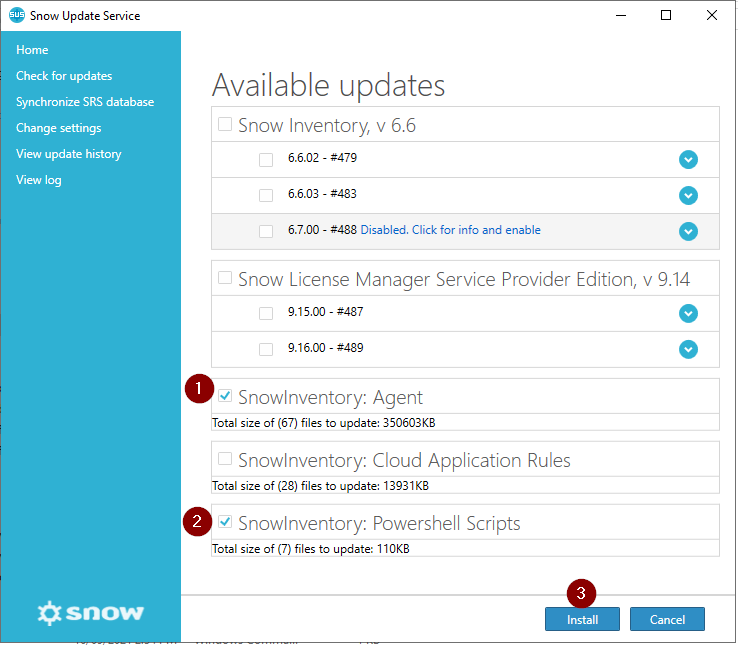Open View log
This screenshot has width=738, height=646.
39,180
